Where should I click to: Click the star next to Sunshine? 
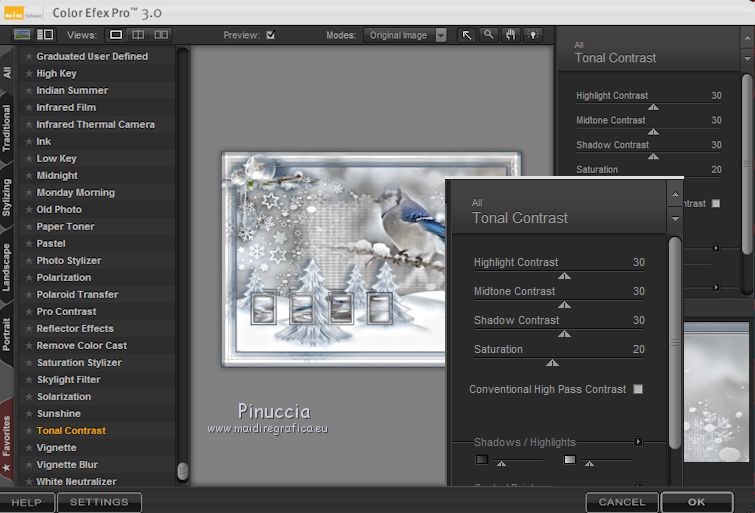29,413
